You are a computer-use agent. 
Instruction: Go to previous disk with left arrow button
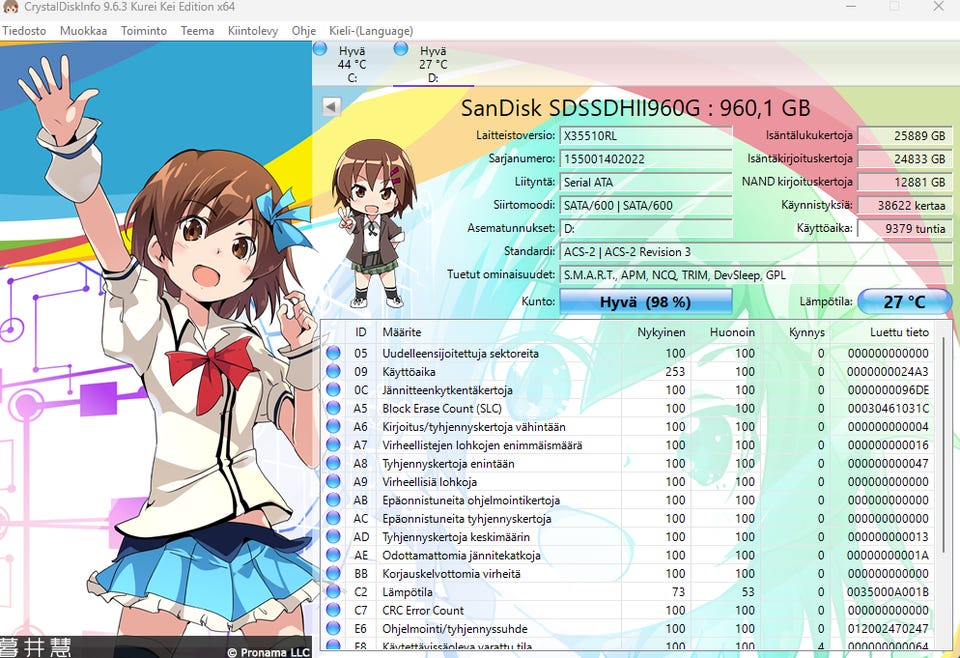(x=331, y=107)
